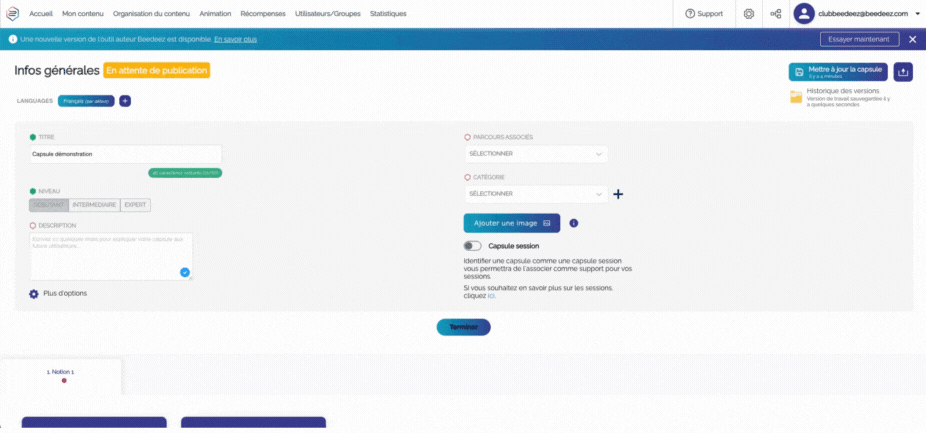Select the DEBUTANT level option
926x433 pixels.
(x=49, y=205)
